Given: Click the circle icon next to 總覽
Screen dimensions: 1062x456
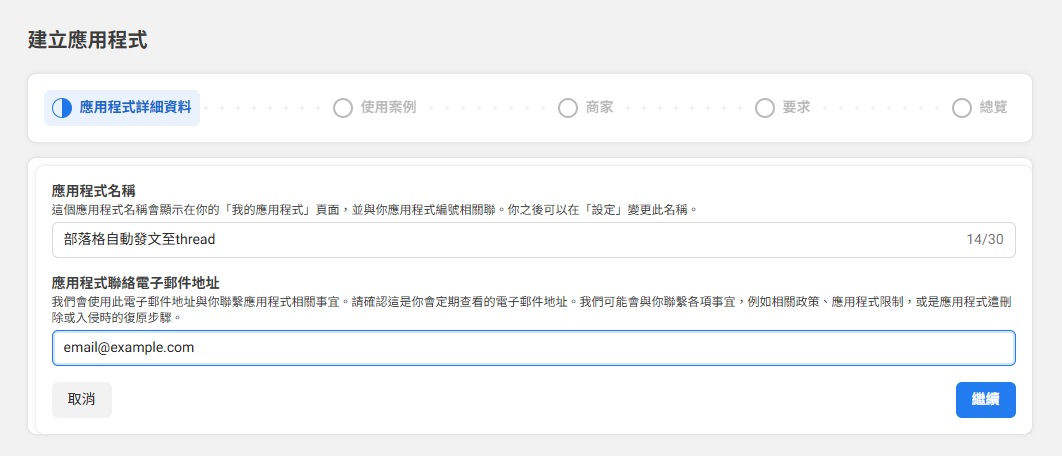Looking at the screenshot, I should pyautogui.click(x=962, y=107).
